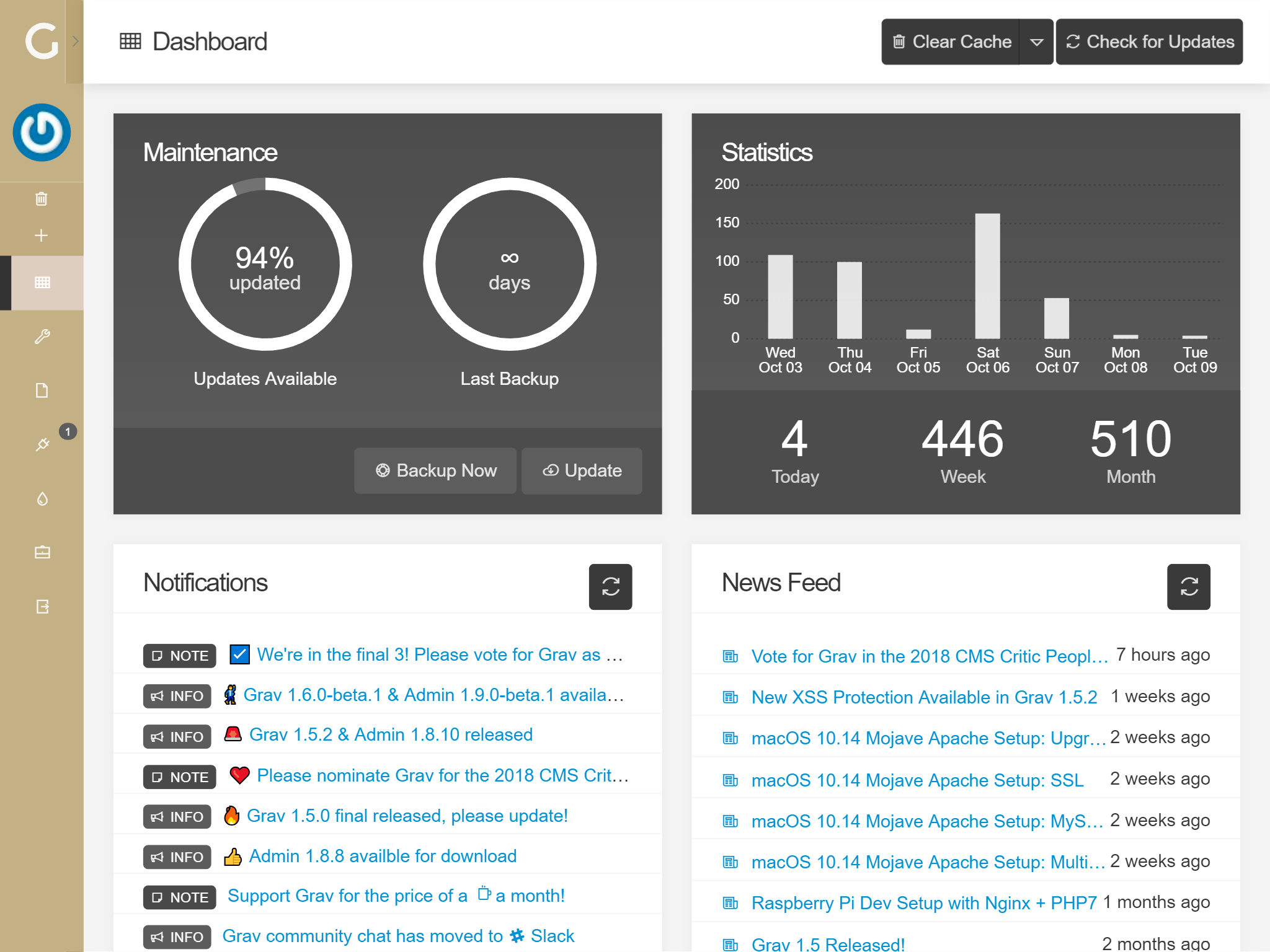Select the highlighted Dashboard sidebar item
Viewport: 1270px width, 952px height.
click(x=42, y=283)
